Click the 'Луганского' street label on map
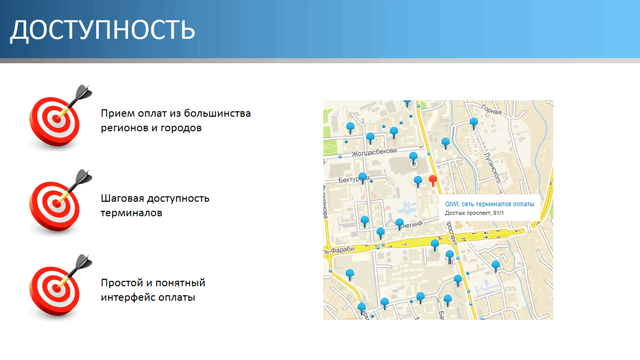 [492, 167]
